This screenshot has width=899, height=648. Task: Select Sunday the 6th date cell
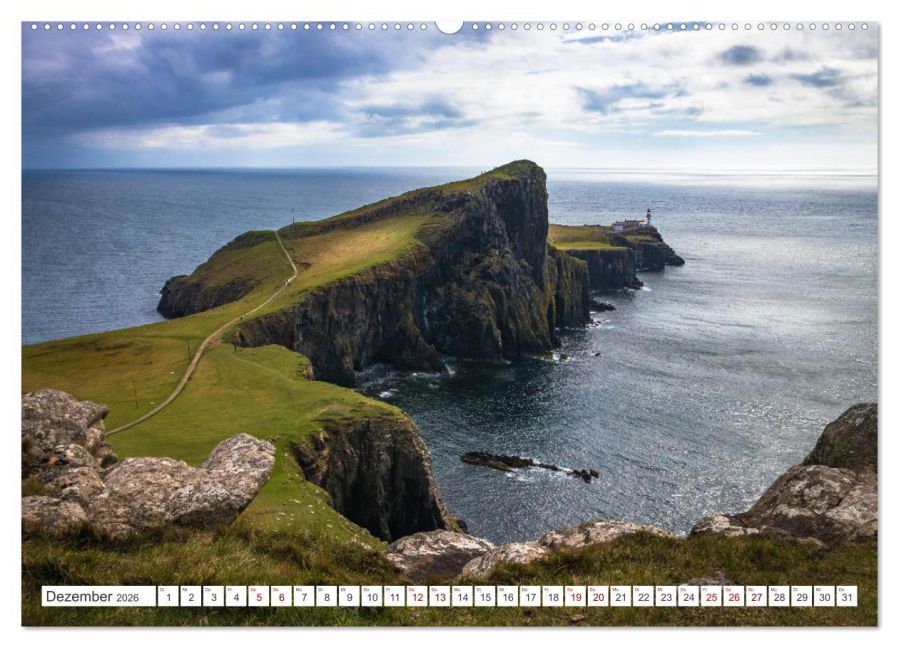[281, 596]
